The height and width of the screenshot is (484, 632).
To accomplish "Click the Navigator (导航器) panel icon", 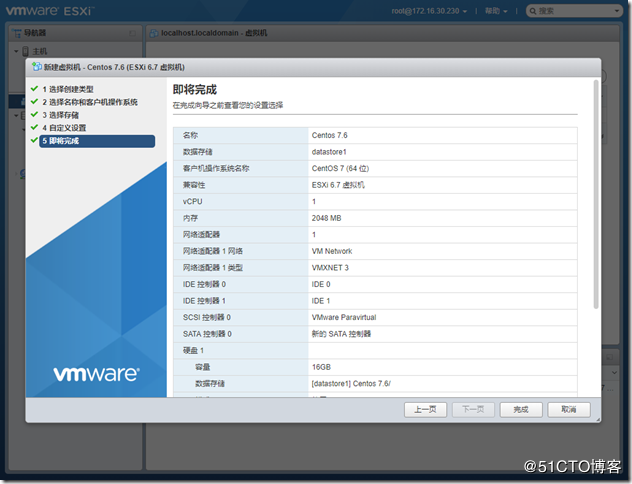I will tap(17, 33).
